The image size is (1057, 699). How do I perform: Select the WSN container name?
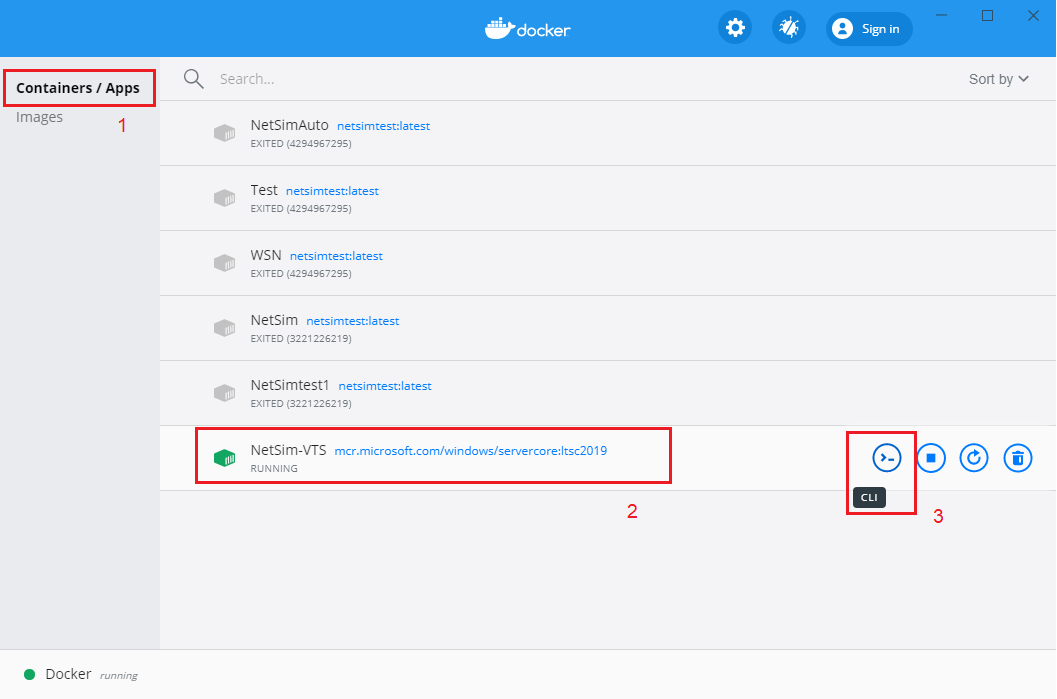[266, 255]
